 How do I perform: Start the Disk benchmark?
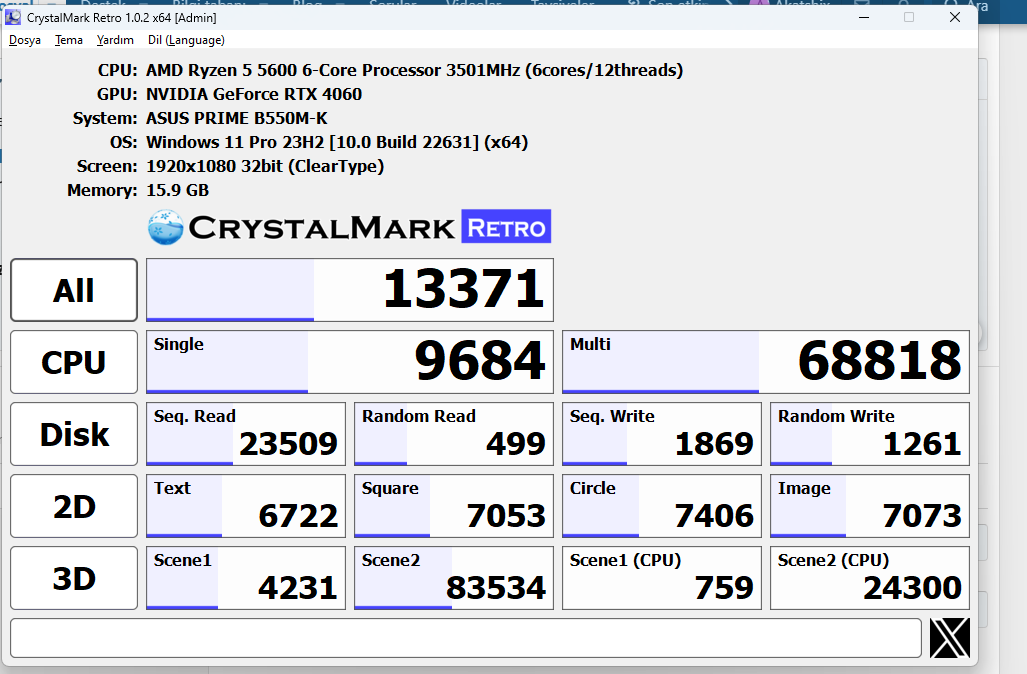coord(74,434)
